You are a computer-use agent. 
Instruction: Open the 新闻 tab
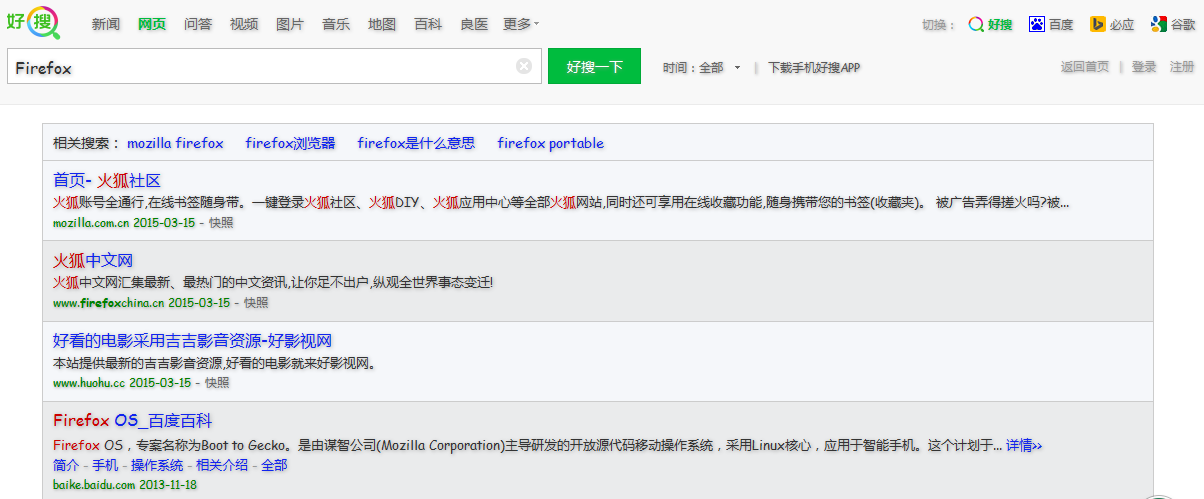click(106, 24)
